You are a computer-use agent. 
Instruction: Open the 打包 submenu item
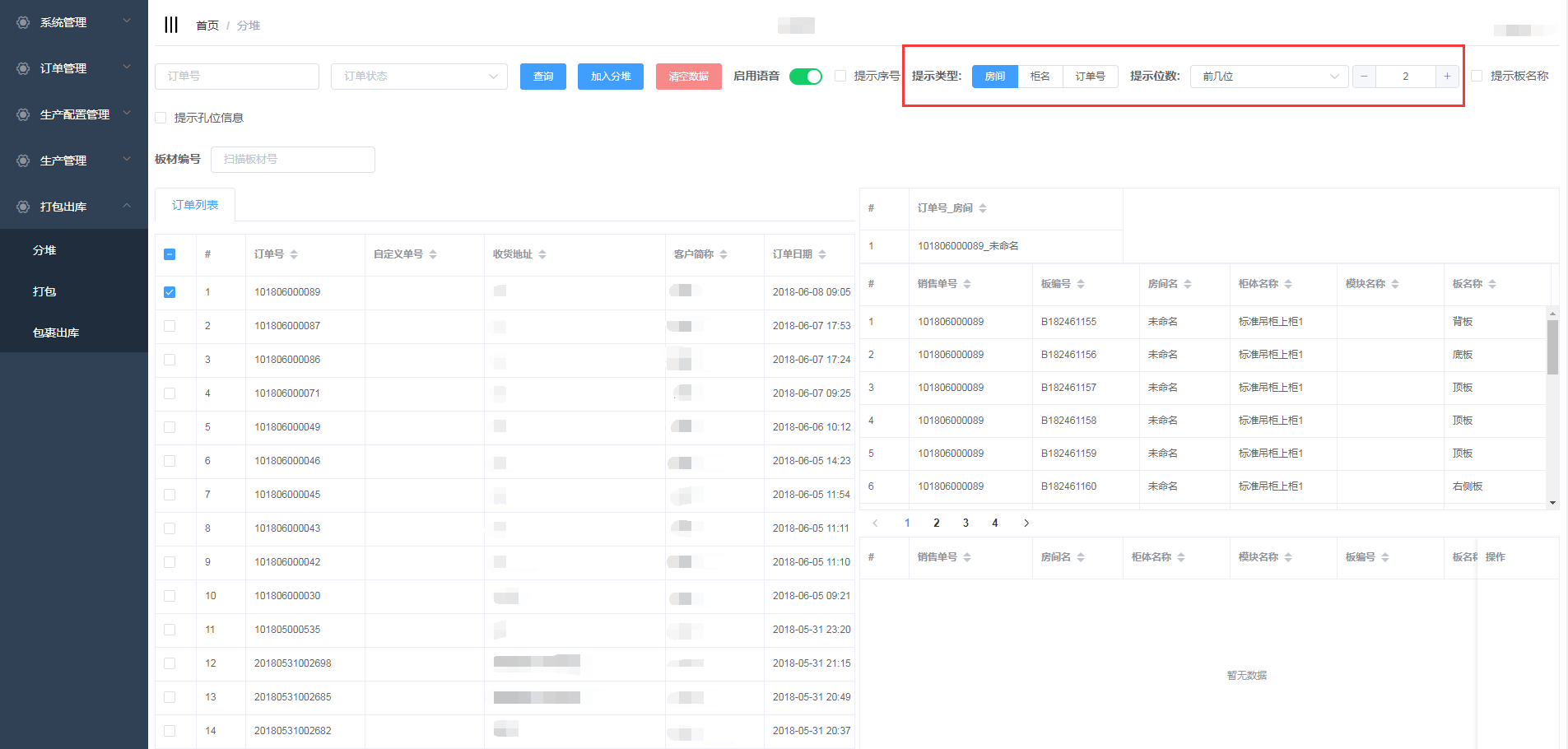tap(44, 291)
